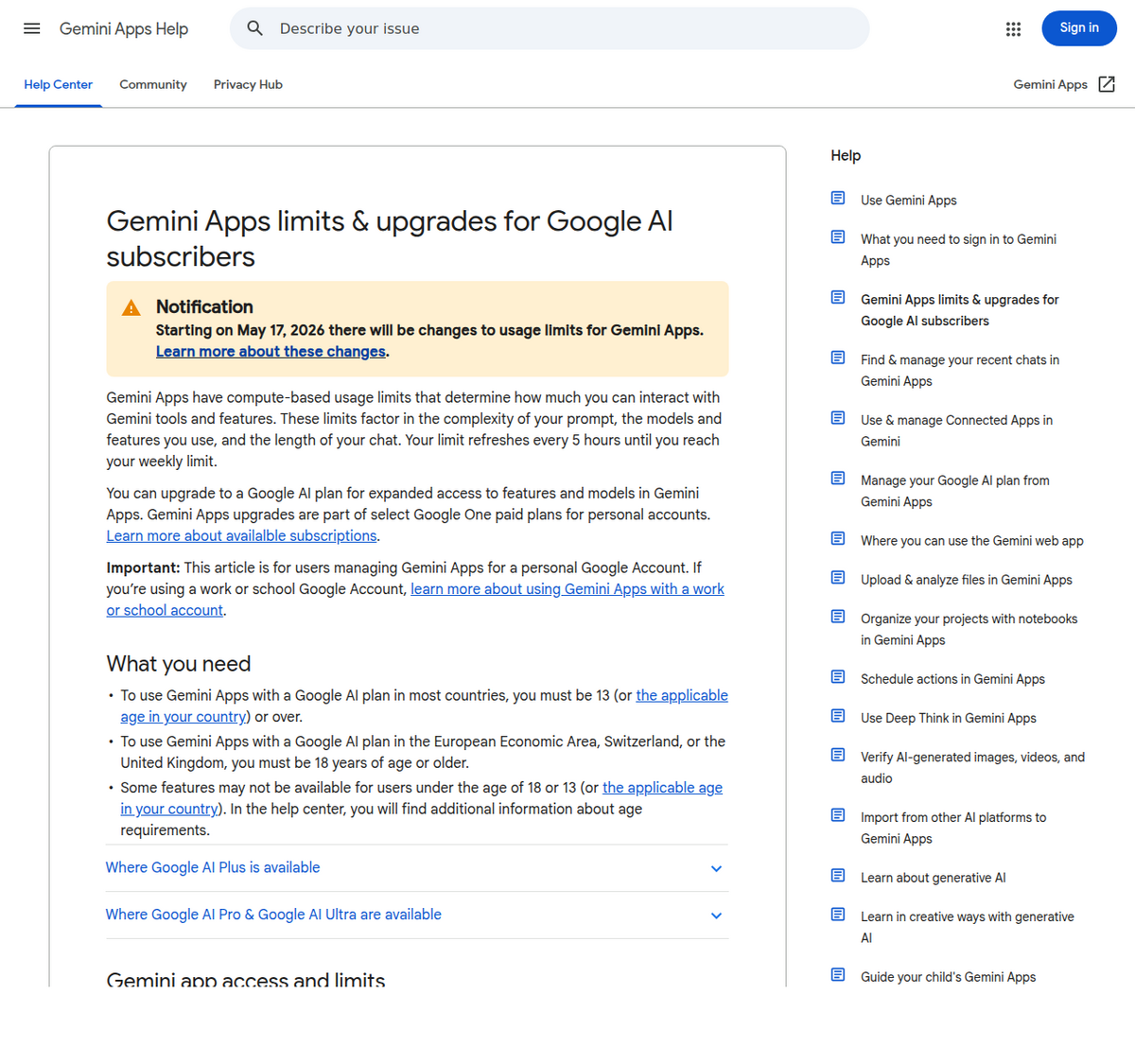The width and height of the screenshot is (1135, 1064).
Task: Open Learn more about available subscriptions link
Action: pos(242,536)
